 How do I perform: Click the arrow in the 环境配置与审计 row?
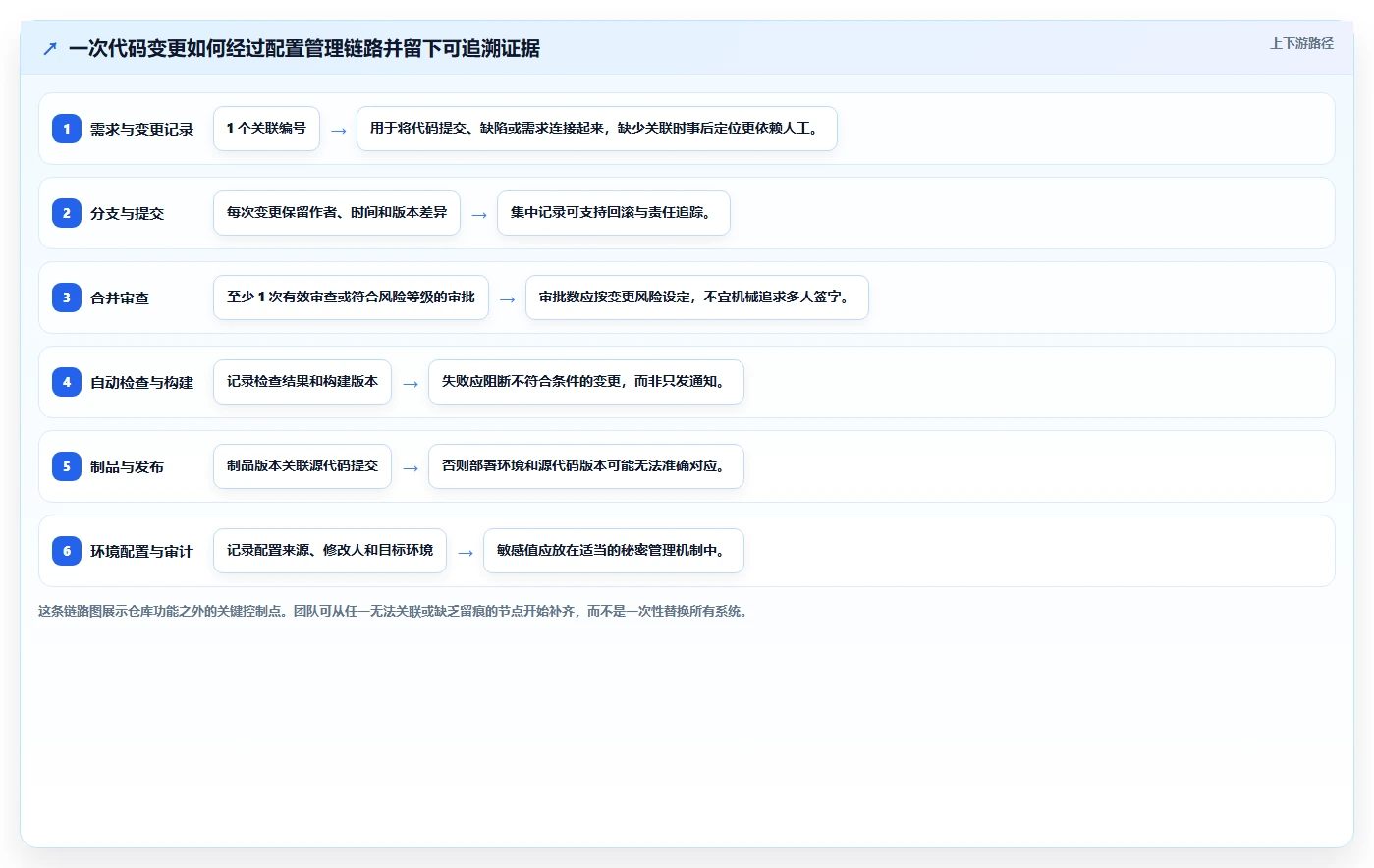466,553
